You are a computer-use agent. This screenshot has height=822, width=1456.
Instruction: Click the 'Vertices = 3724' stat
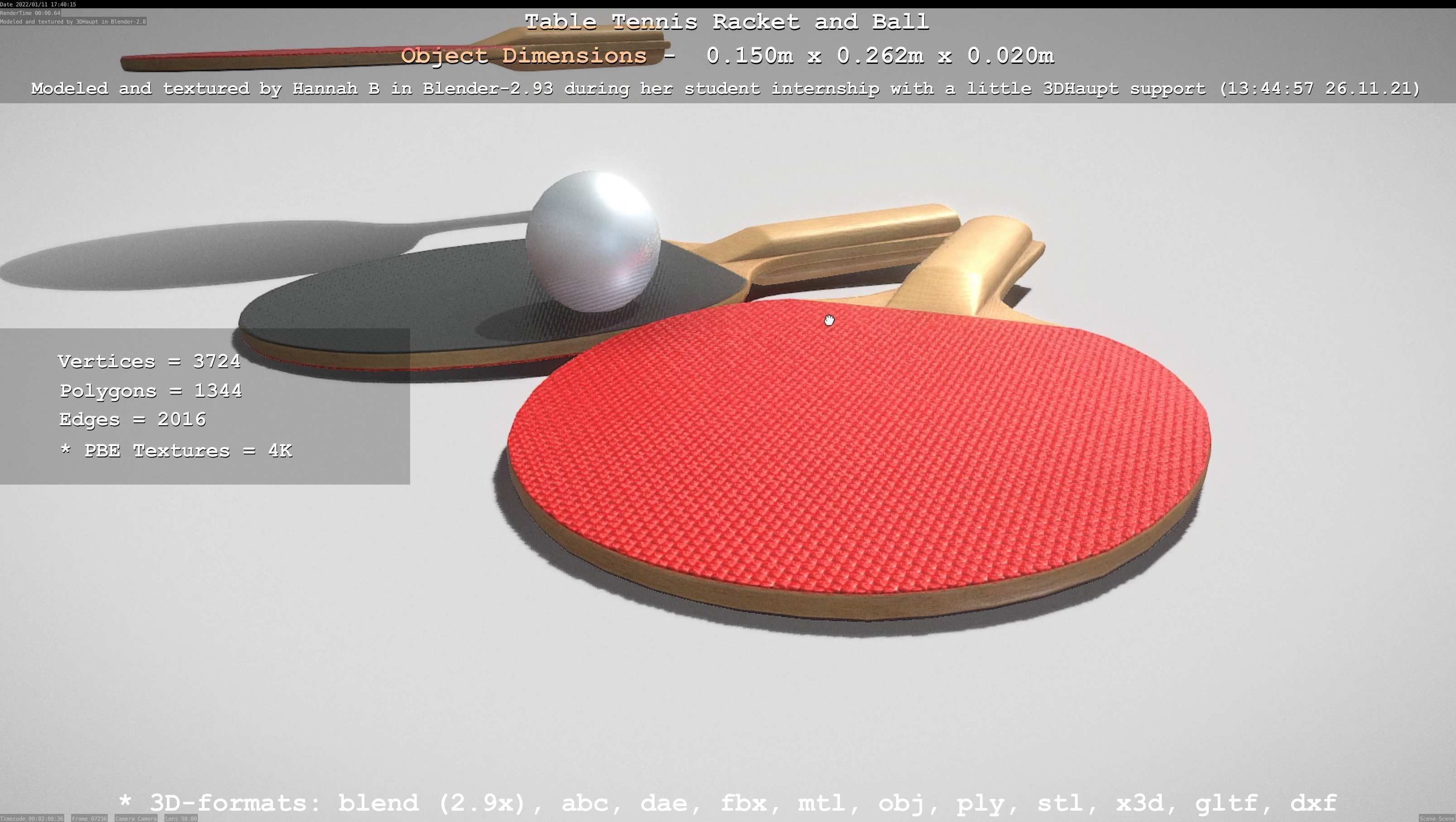[x=149, y=361]
